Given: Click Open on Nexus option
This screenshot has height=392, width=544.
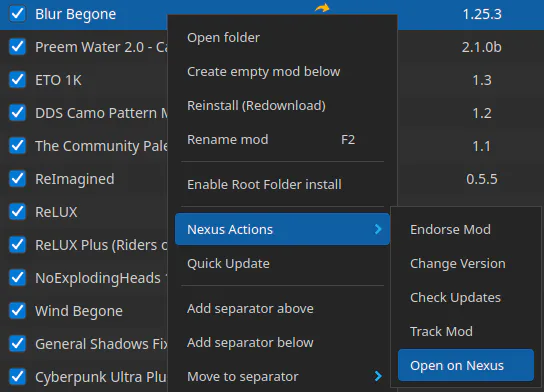Looking at the screenshot, I should click(466, 365).
